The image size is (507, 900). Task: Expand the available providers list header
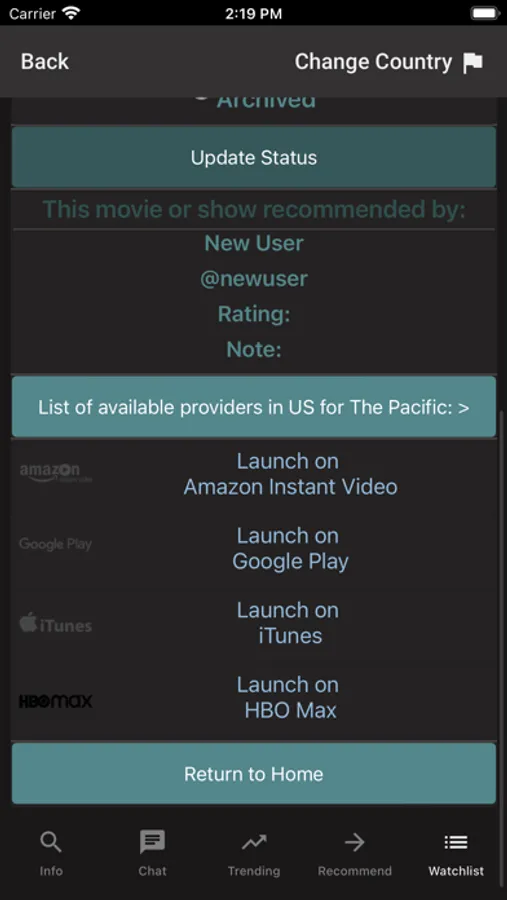tap(254, 407)
